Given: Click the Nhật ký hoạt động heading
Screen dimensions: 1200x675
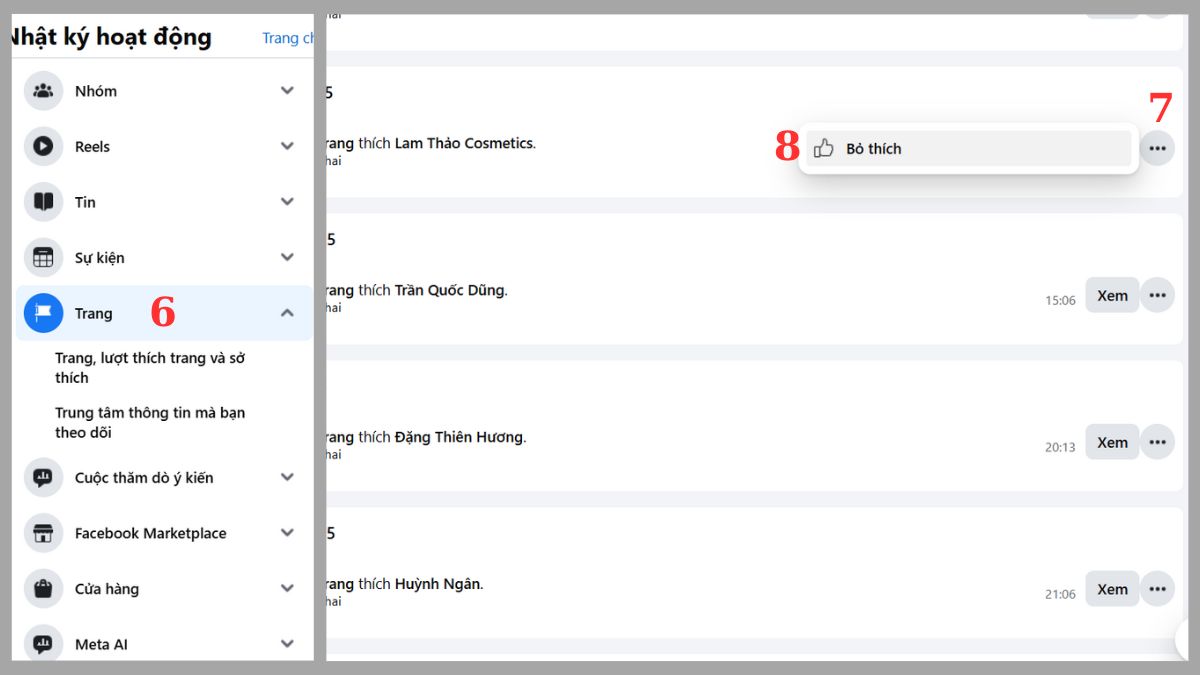Looking at the screenshot, I should pos(112,38).
